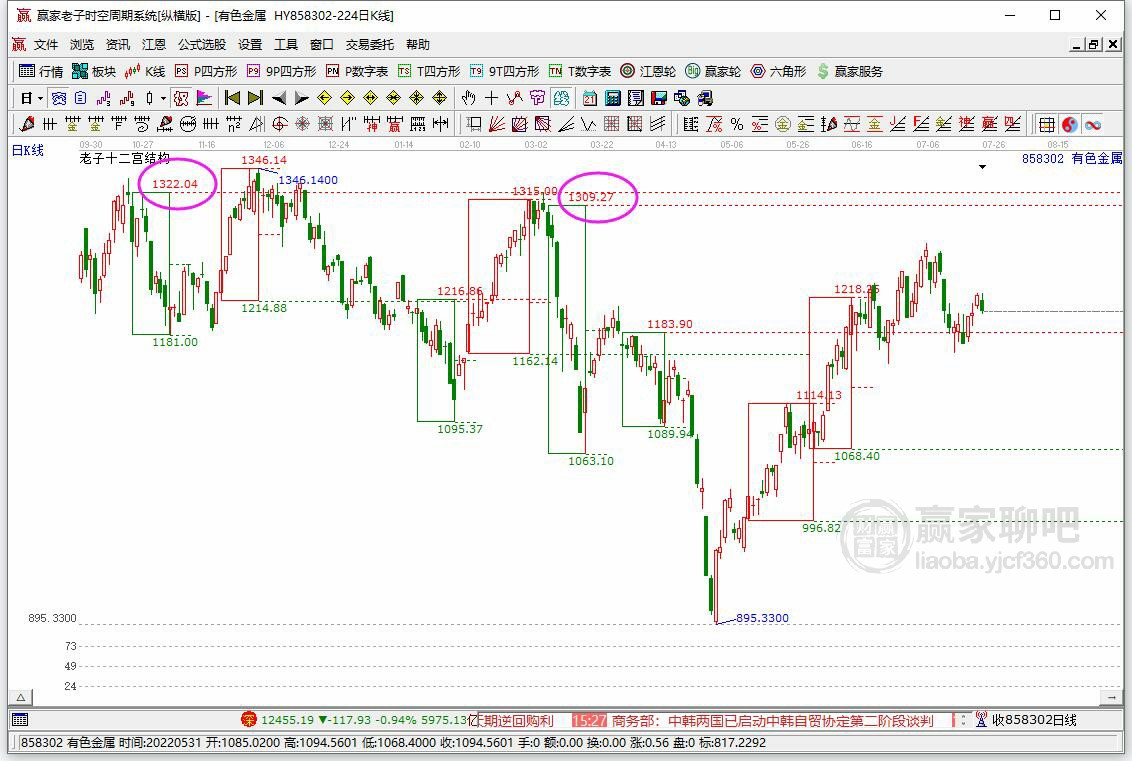
Task: Open the 交易委托 menu
Action: [370, 45]
